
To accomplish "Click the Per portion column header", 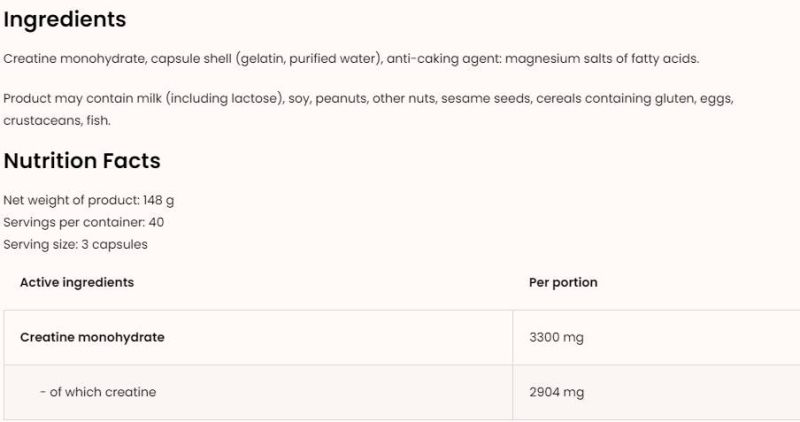I will pyautogui.click(x=563, y=283).
